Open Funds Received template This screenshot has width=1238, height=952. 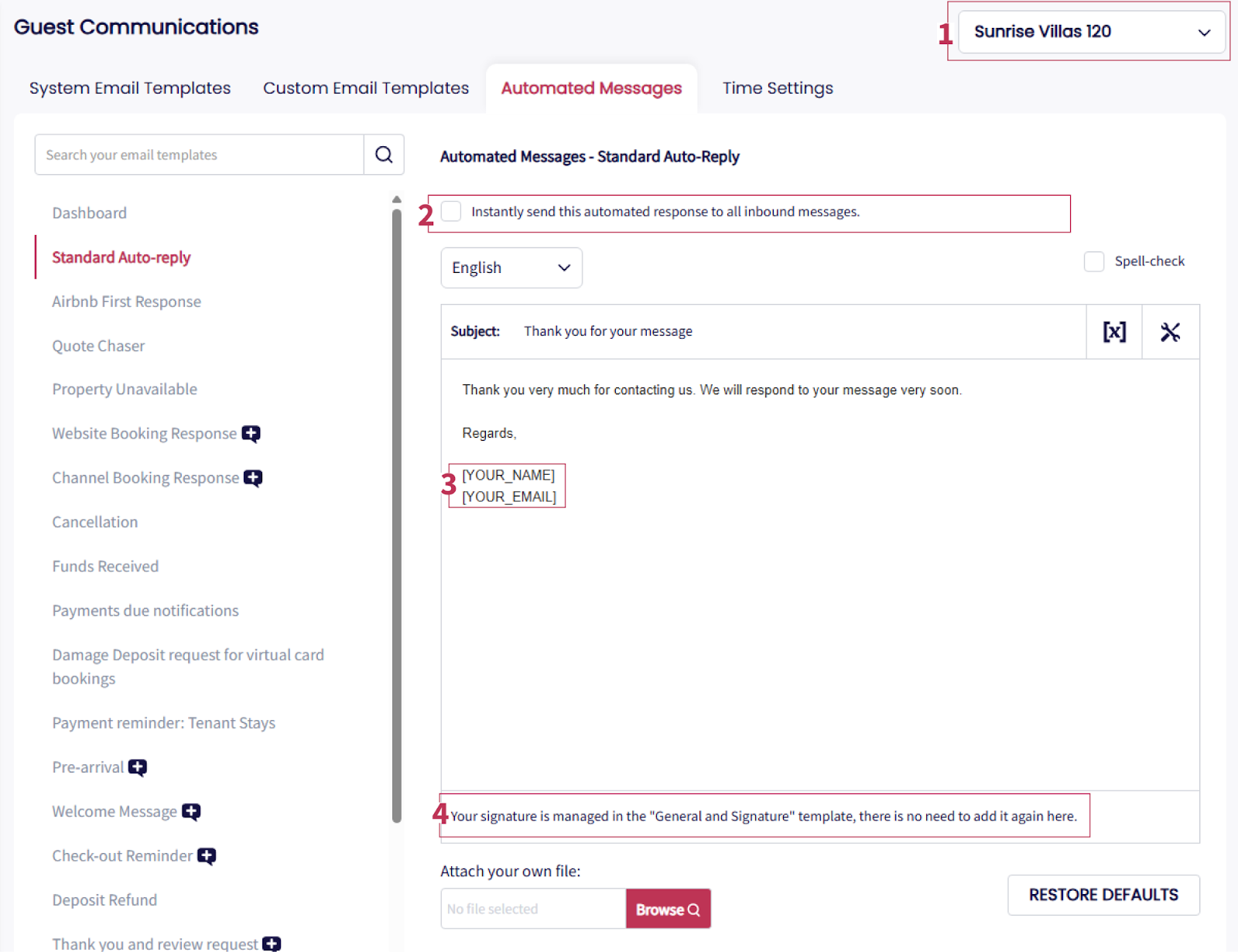(x=105, y=566)
